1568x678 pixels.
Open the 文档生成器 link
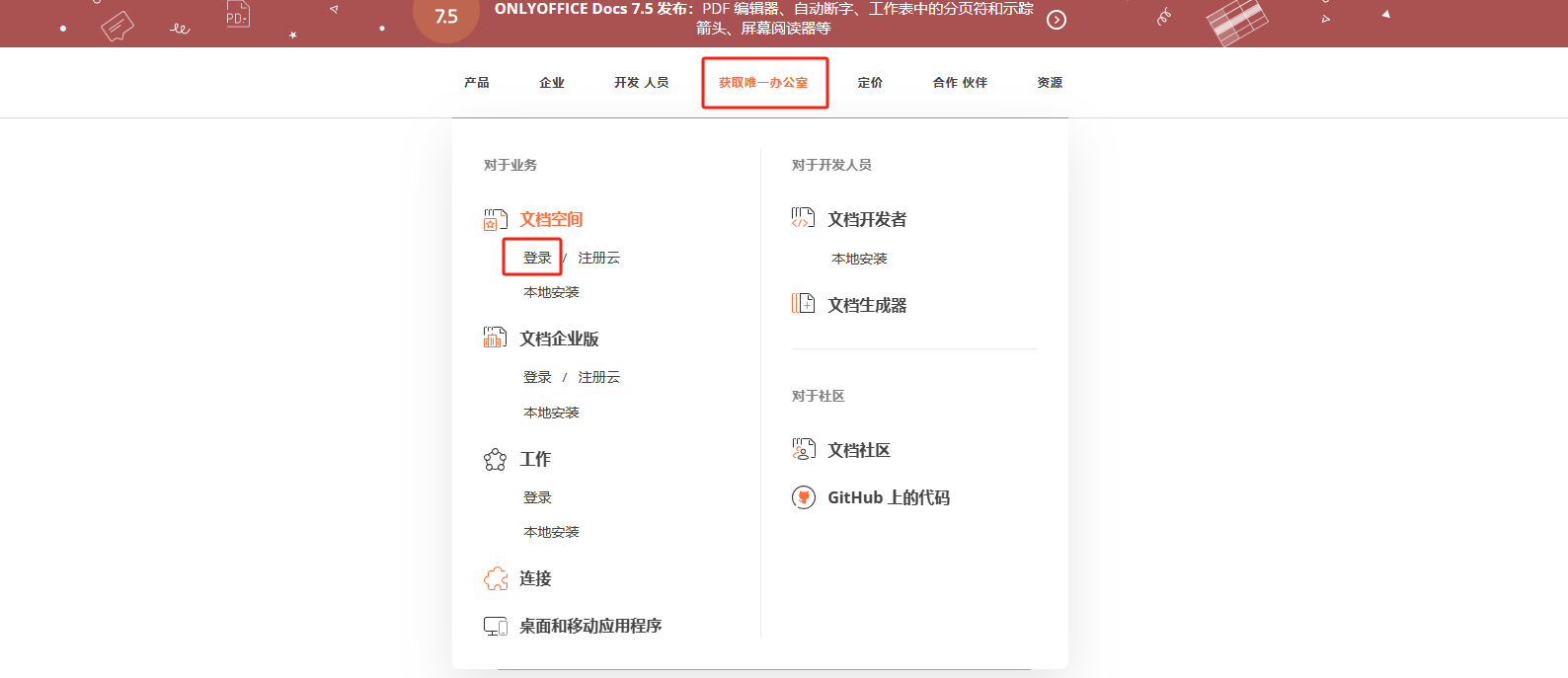pyautogui.click(x=867, y=305)
